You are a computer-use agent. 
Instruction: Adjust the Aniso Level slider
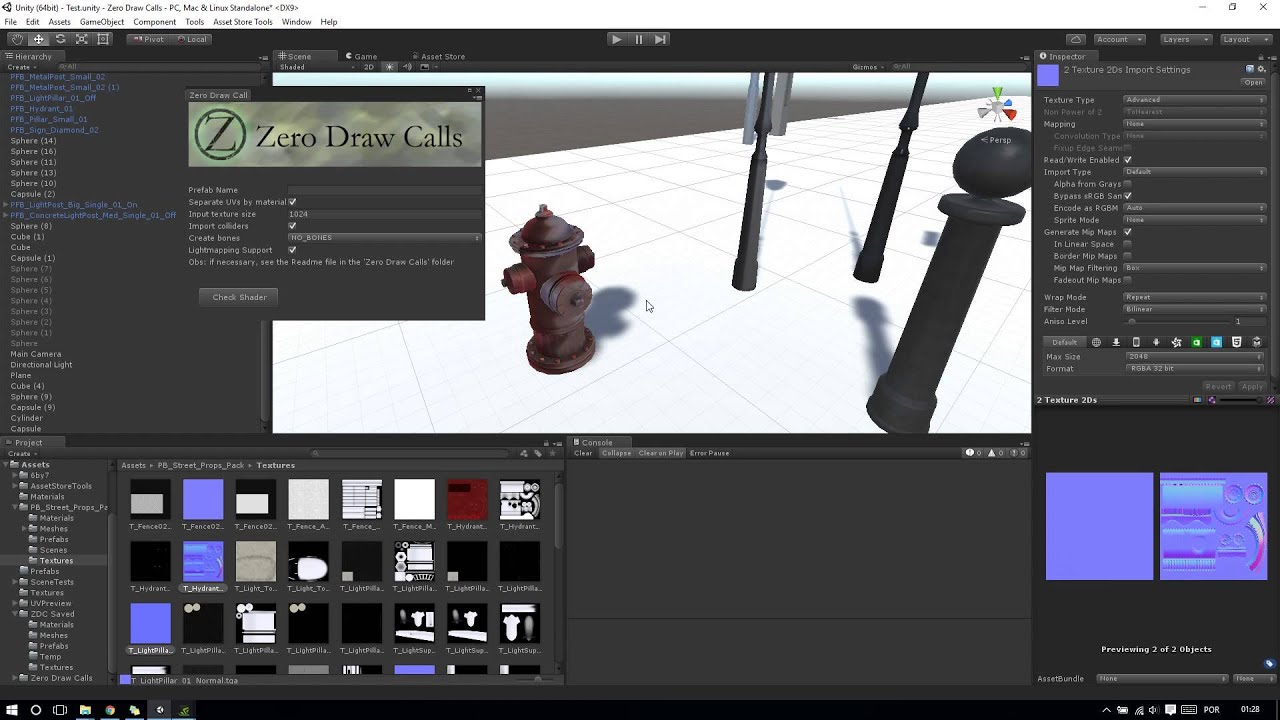pyautogui.click(x=1177, y=321)
